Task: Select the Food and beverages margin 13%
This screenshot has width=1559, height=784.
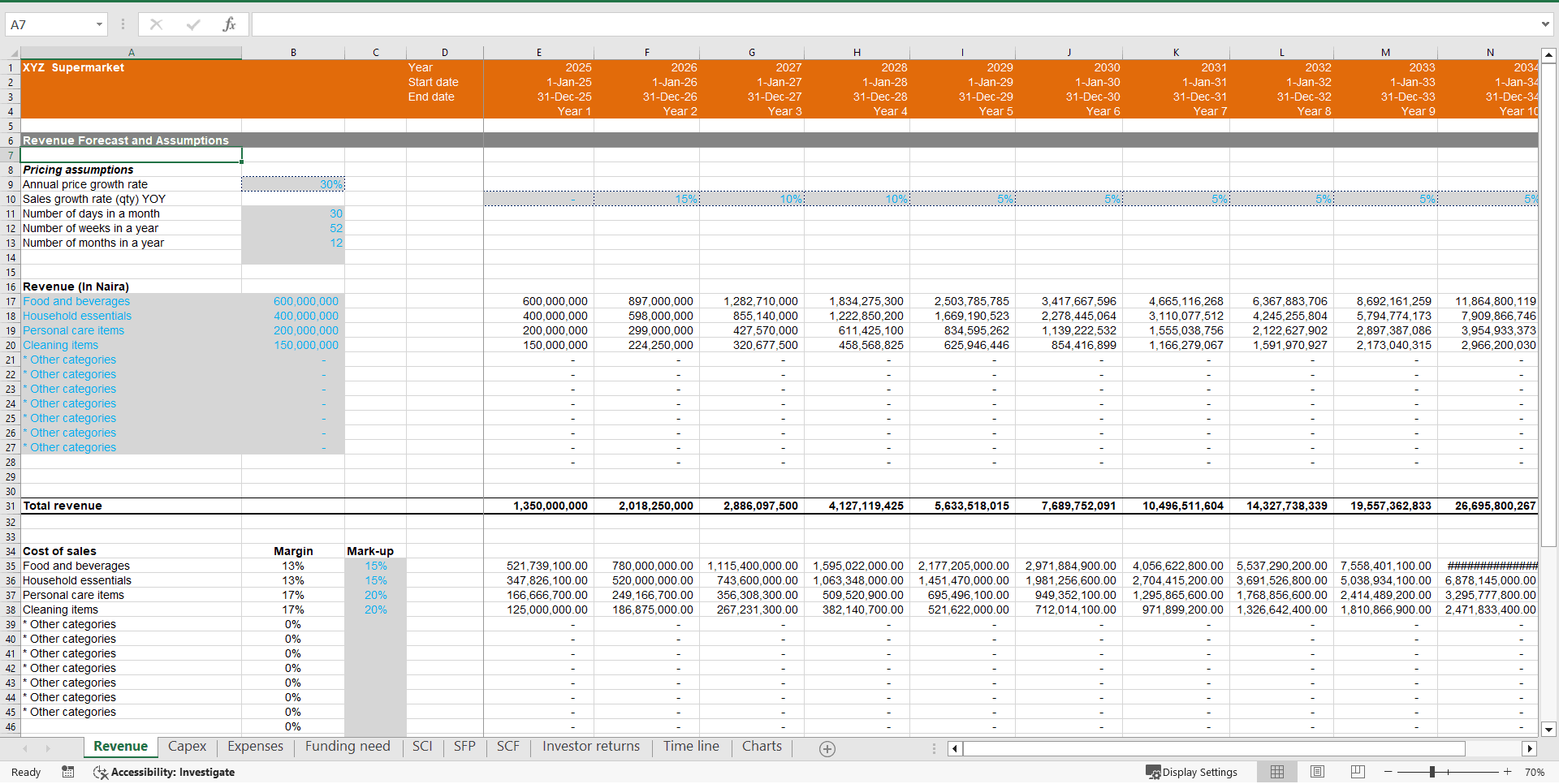Action: 293,566
